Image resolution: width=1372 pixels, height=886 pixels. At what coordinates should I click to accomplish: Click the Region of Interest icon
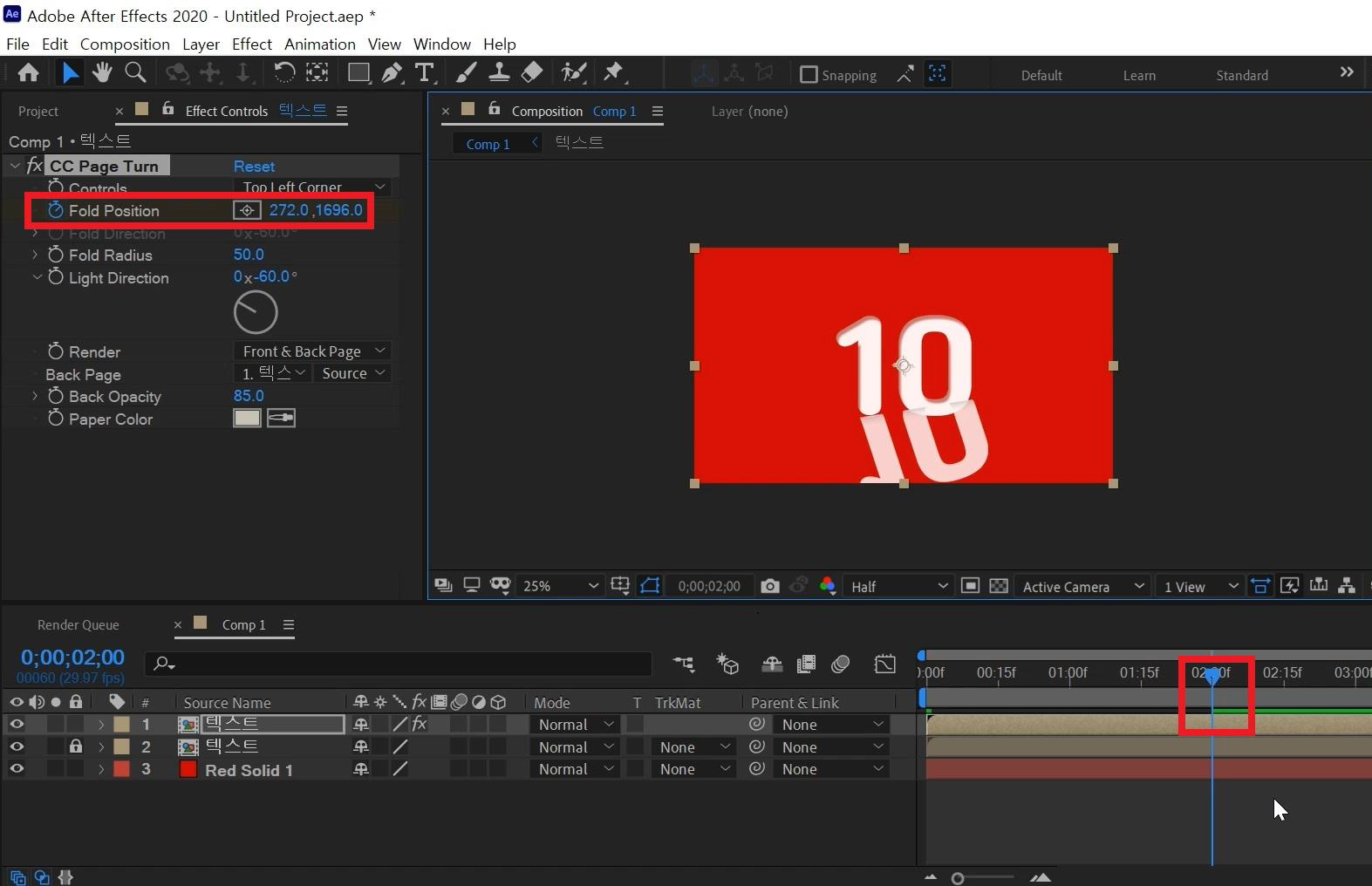pyautogui.click(x=970, y=586)
